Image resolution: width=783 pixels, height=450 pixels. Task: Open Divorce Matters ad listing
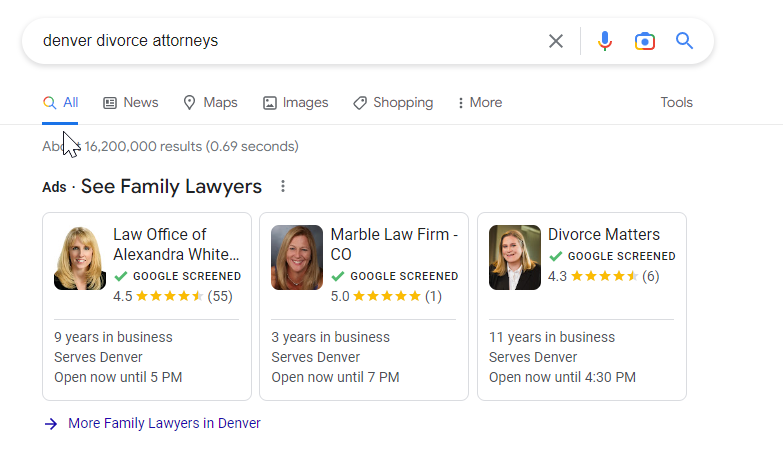[582, 306]
